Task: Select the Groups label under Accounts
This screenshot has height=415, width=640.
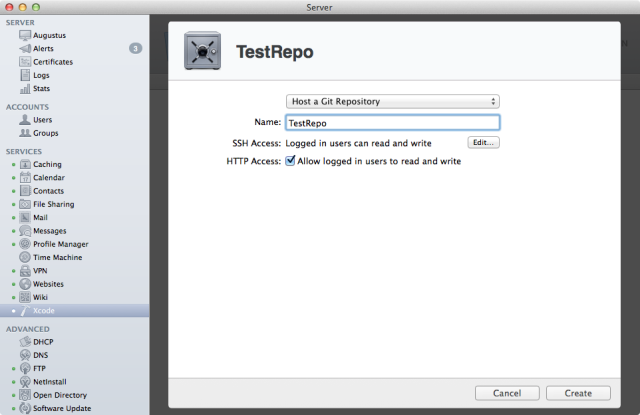Action: (46, 133)
